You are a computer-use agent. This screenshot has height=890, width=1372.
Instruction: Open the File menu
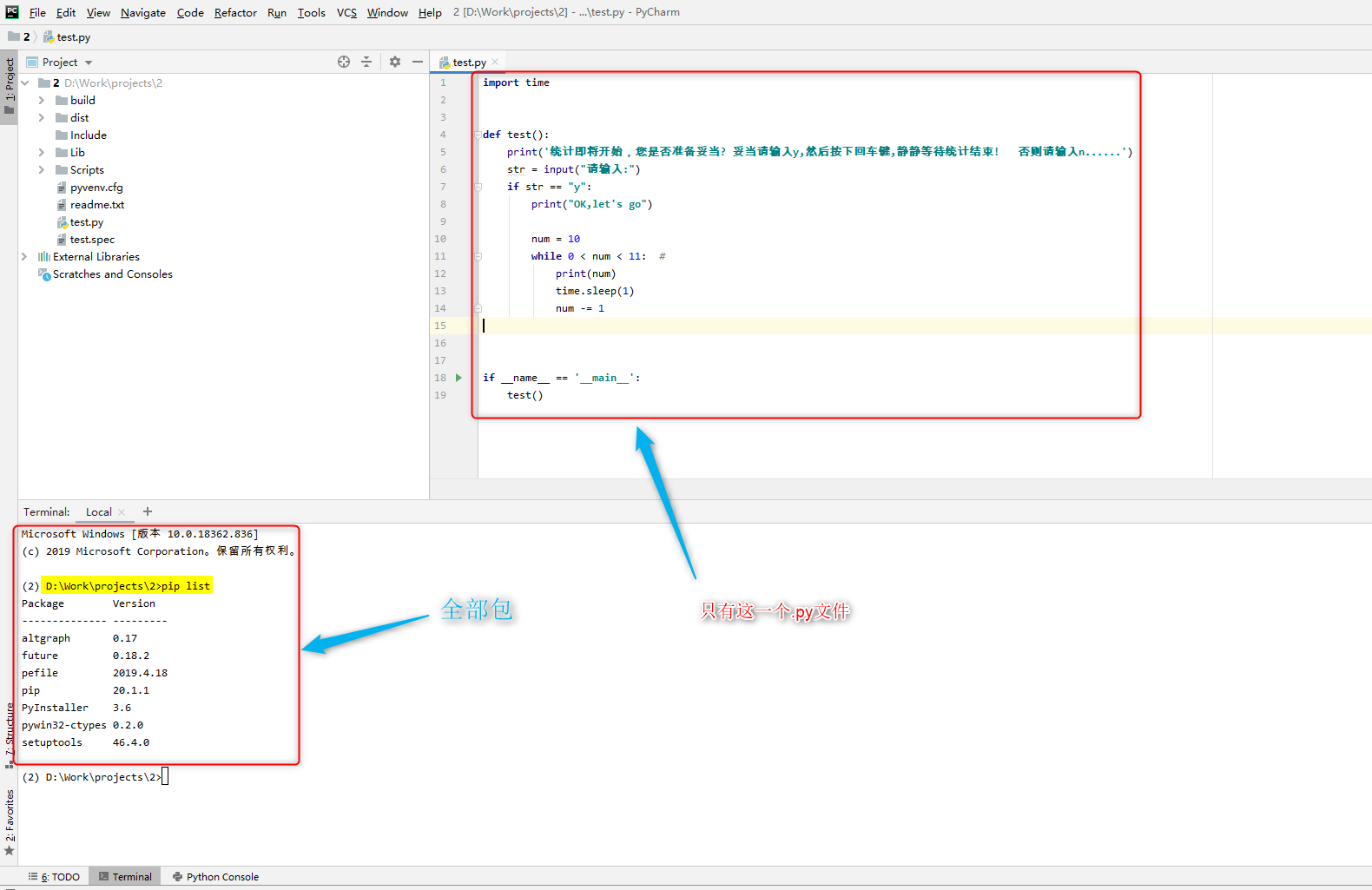[x=37, y=12]
